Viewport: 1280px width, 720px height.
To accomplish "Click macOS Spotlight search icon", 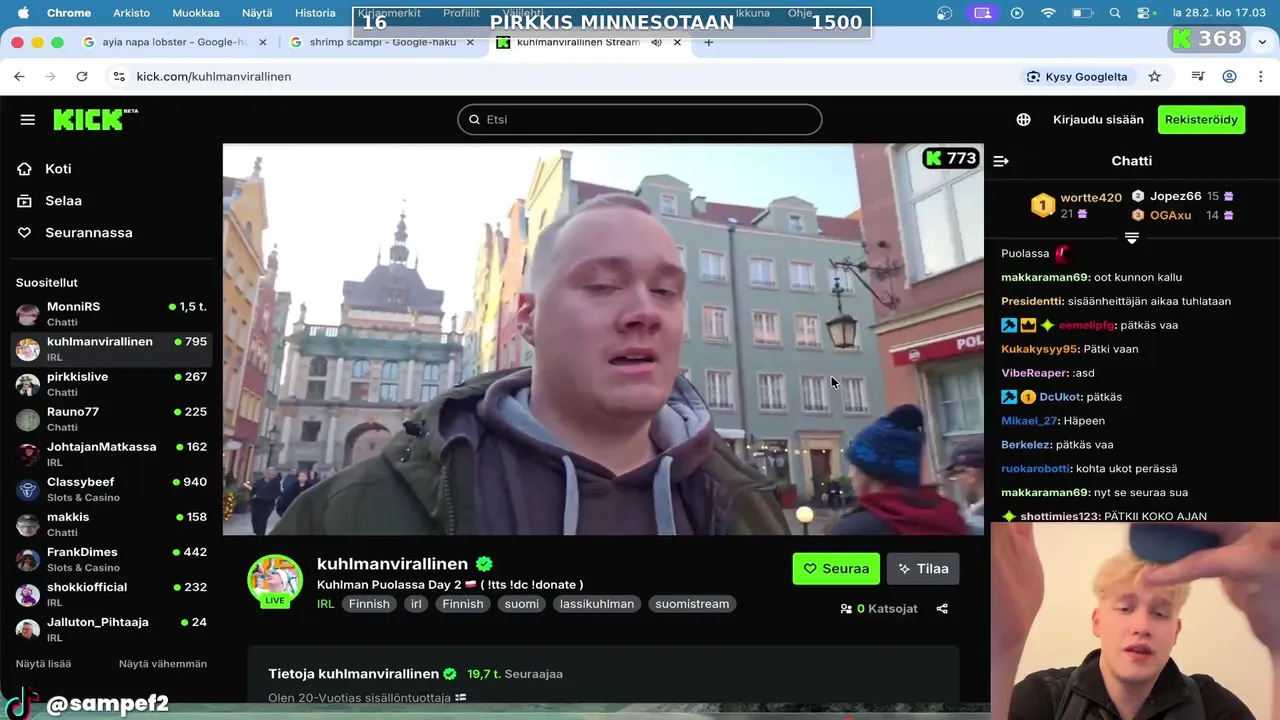I will point(1115,13).
